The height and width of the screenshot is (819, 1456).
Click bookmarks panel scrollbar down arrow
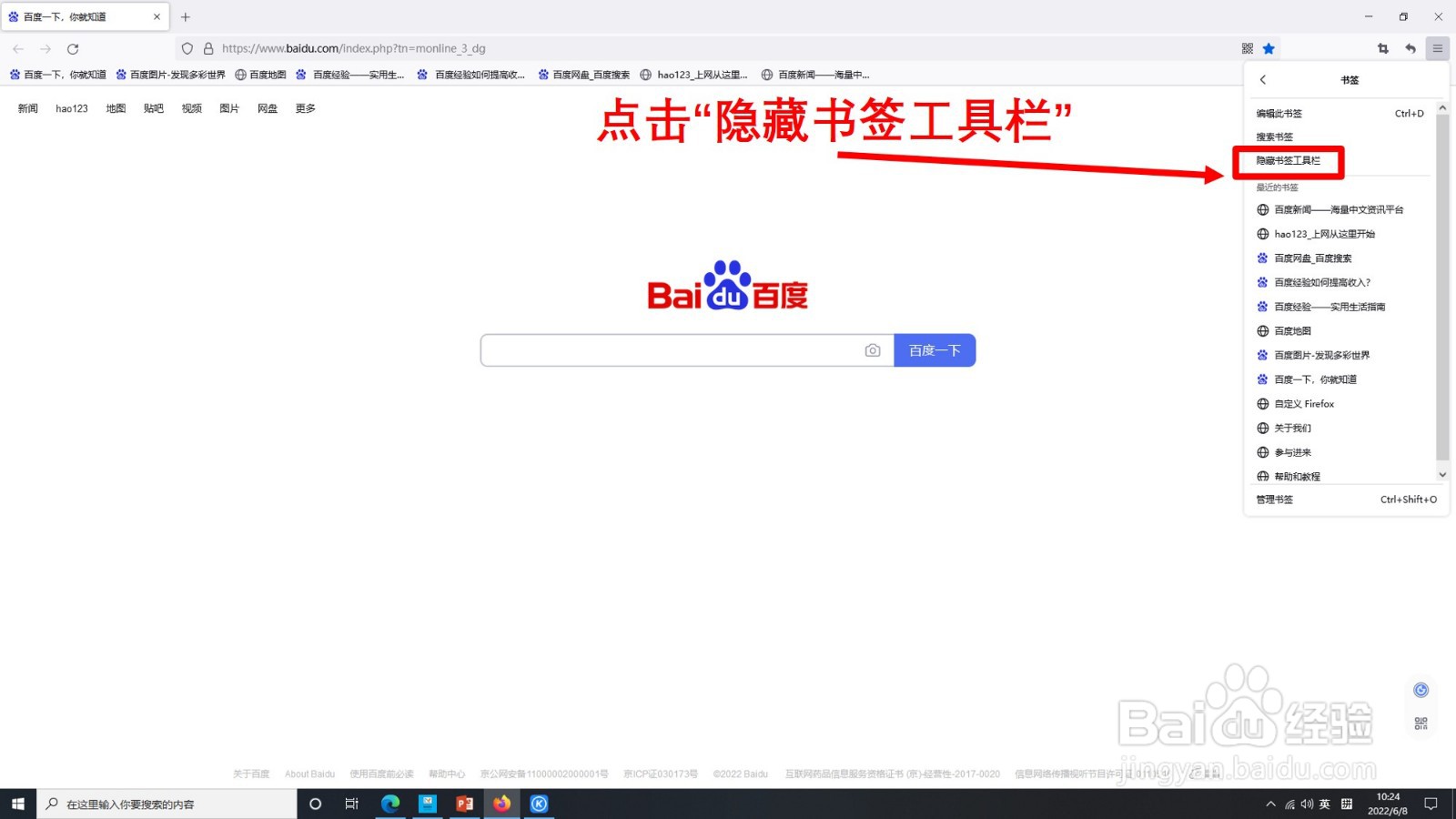click(1442, 475)
